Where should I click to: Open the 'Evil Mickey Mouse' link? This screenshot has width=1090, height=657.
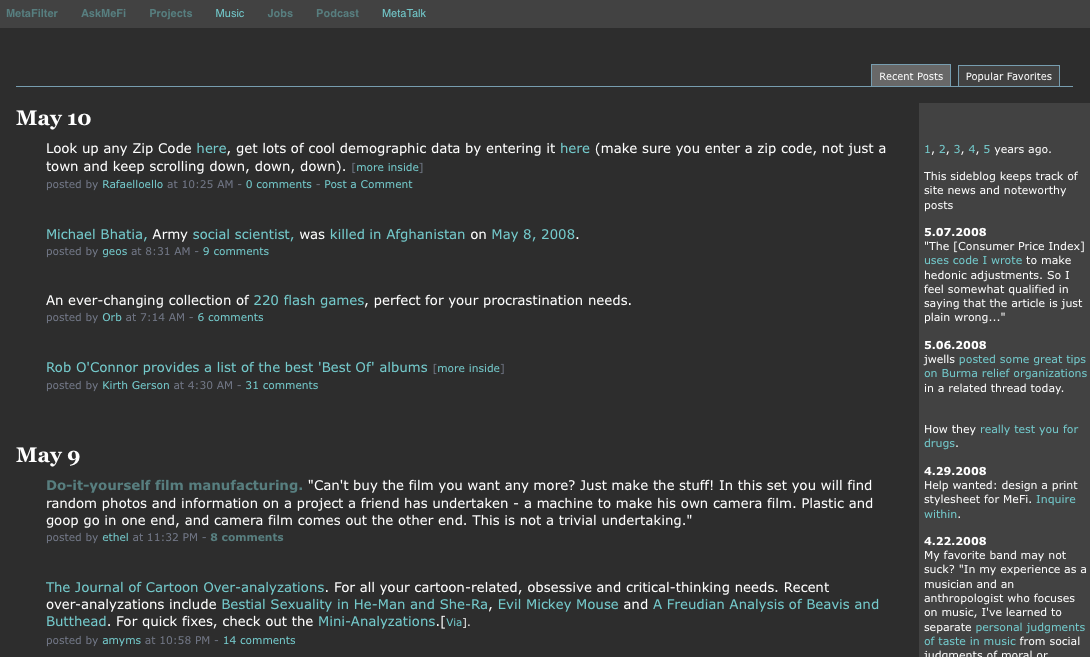558,604
